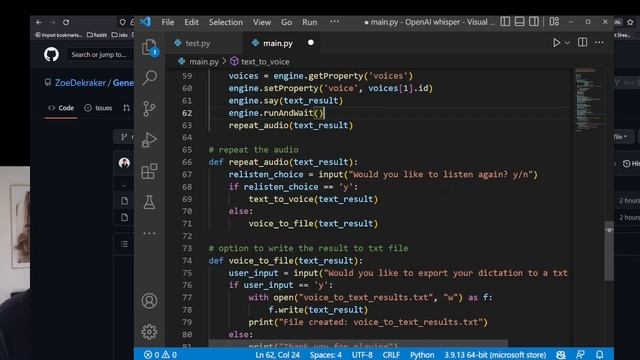The width and height of the screenshot is (640, 360).
Task: Click the feedback icon in status bar
Action: [x=580, y=355]
